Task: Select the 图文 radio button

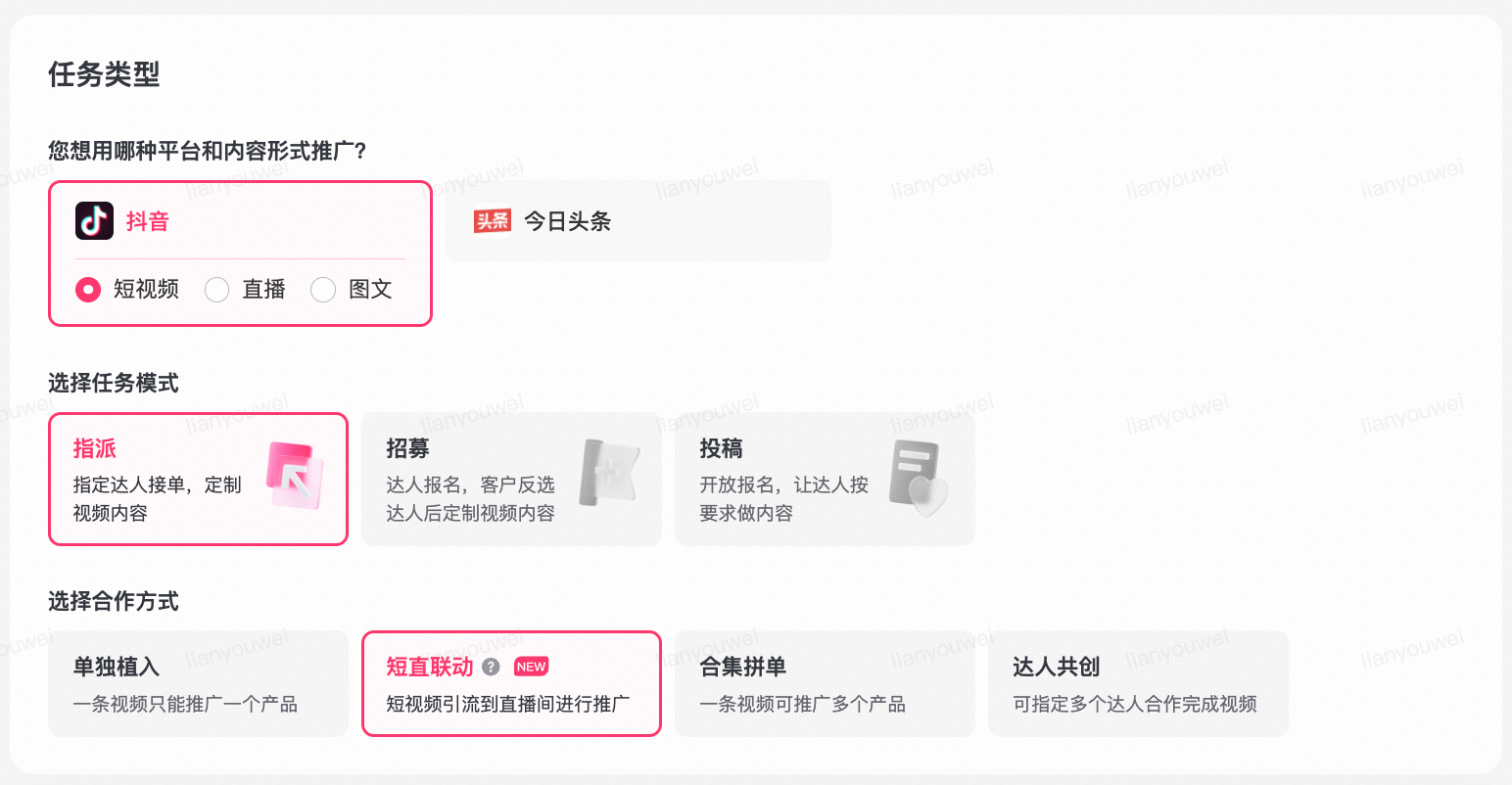Action: pyautogui.click(x=323, y=290)
